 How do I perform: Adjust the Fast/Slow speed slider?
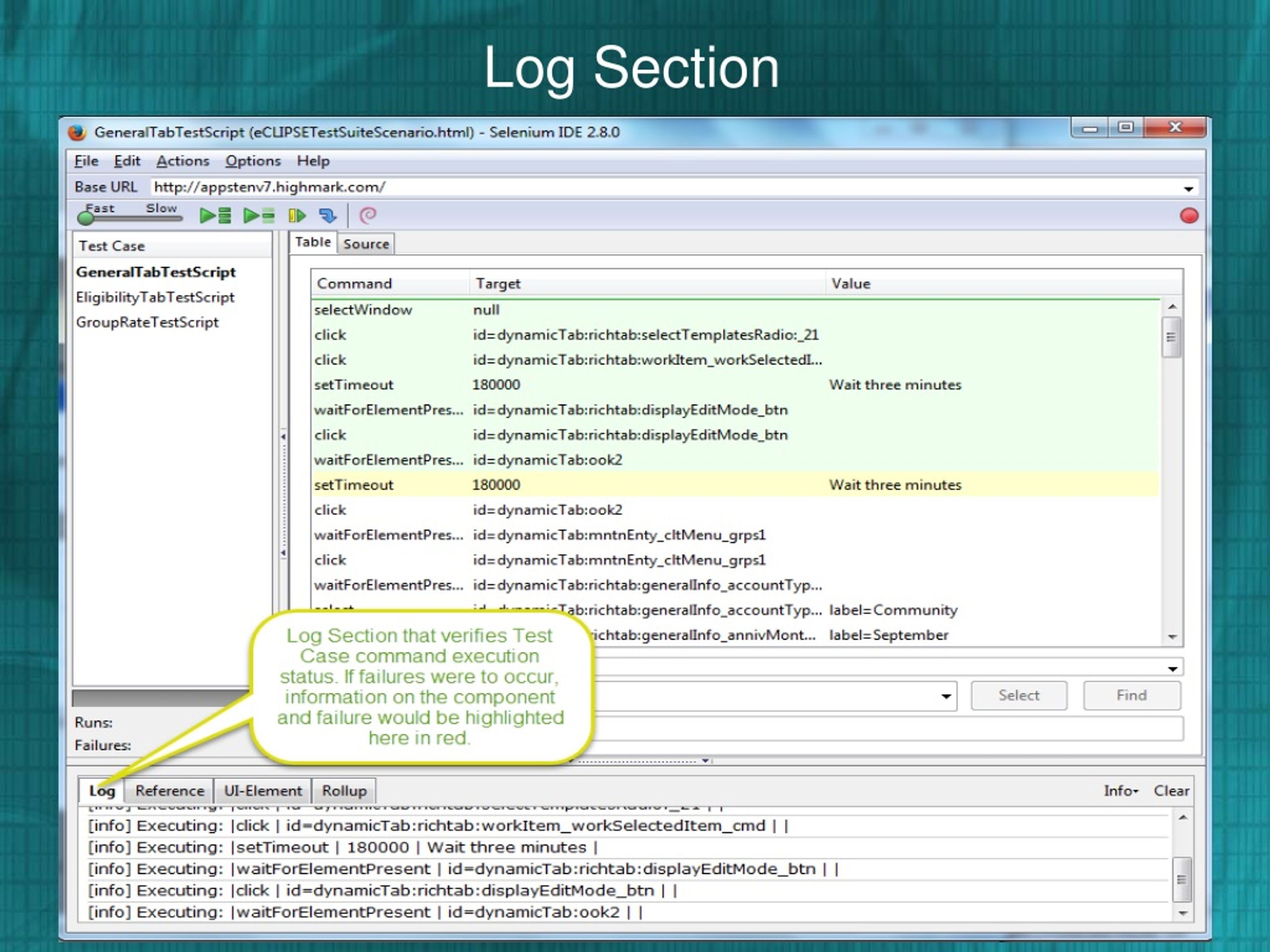86,218
